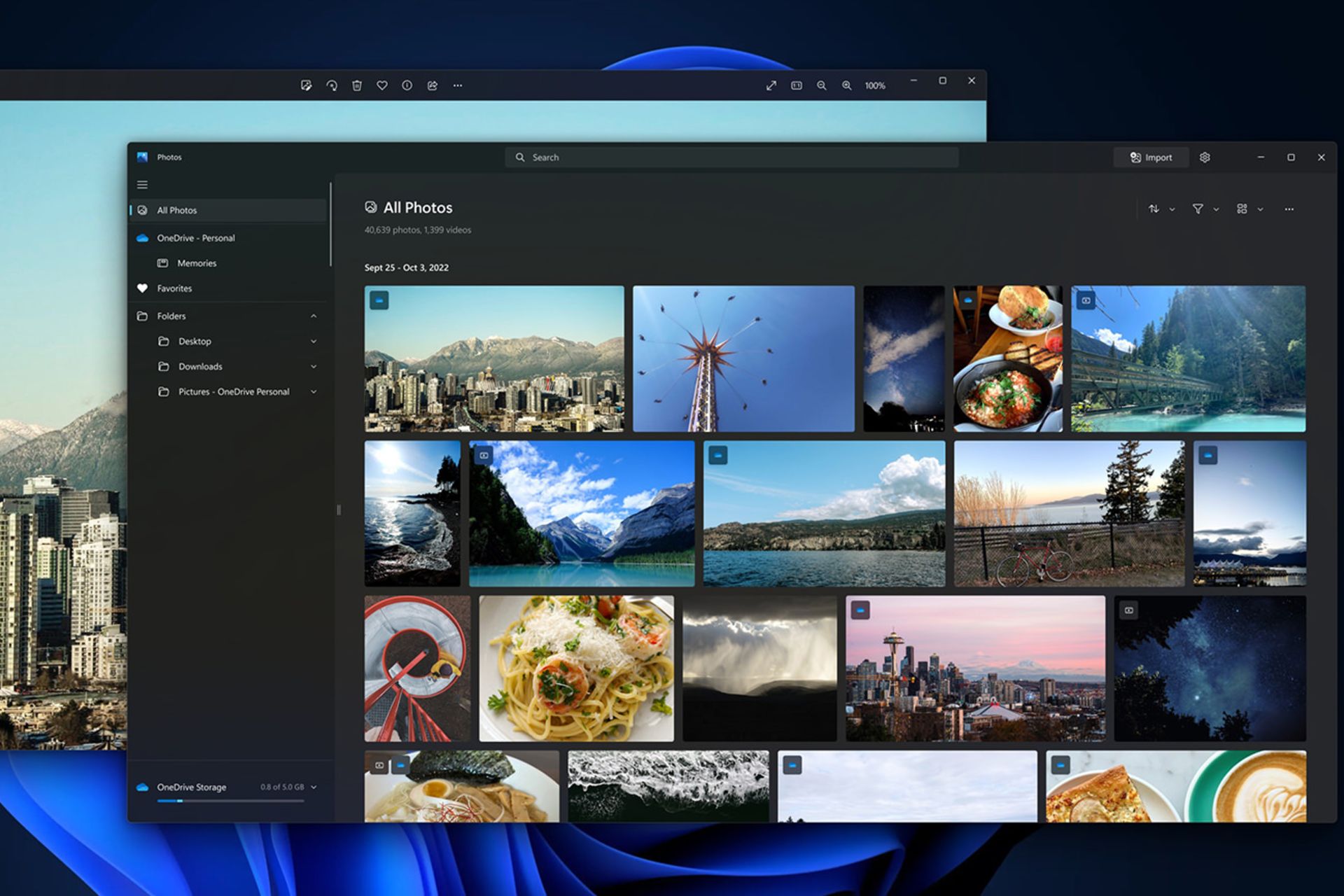
Task: Click heart icon next to Favorites
Action: [x=142, y=288]
